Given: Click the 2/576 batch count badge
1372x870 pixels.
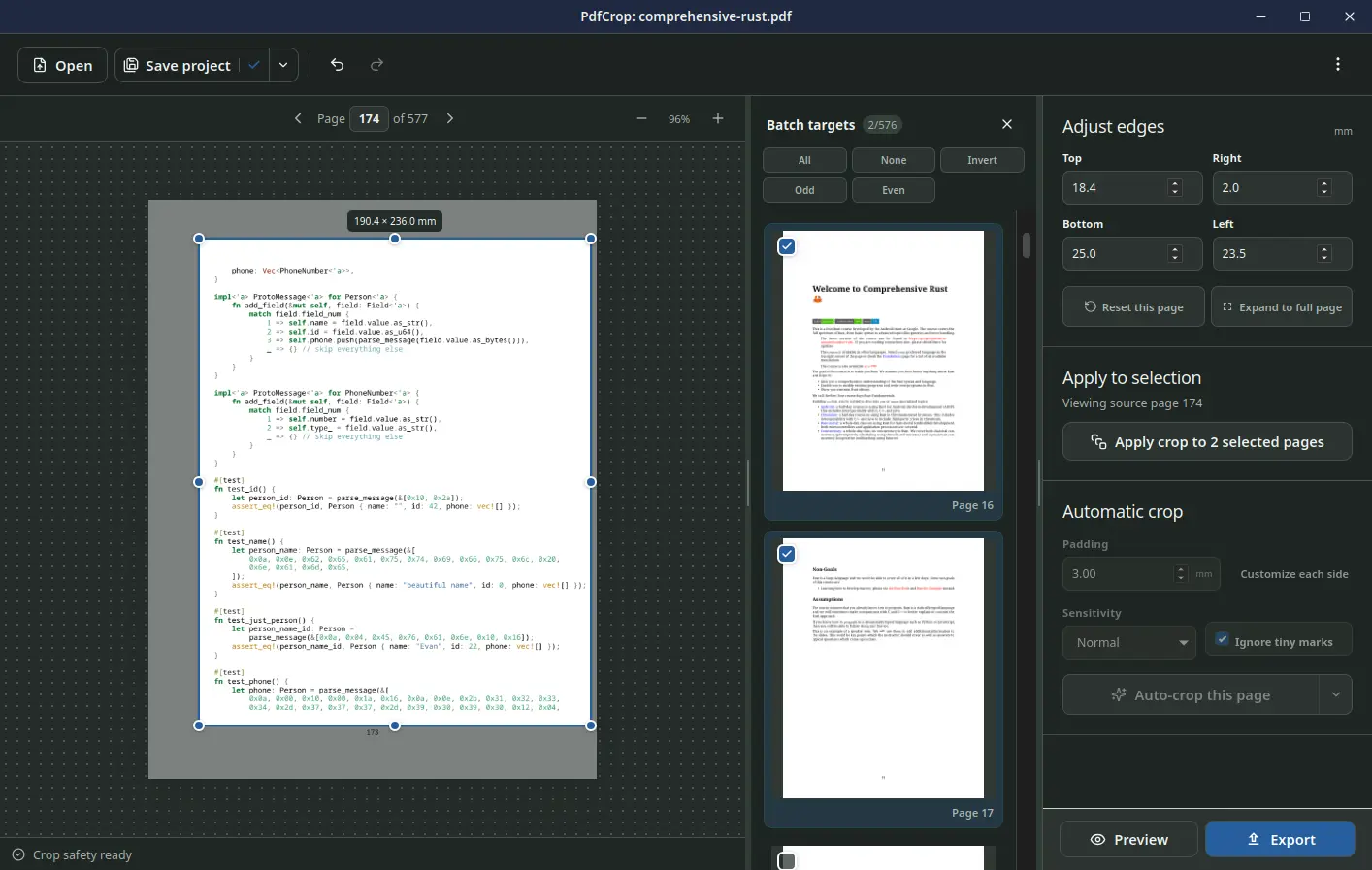Looking at the screenshot, I should click(x=882, y=125).
